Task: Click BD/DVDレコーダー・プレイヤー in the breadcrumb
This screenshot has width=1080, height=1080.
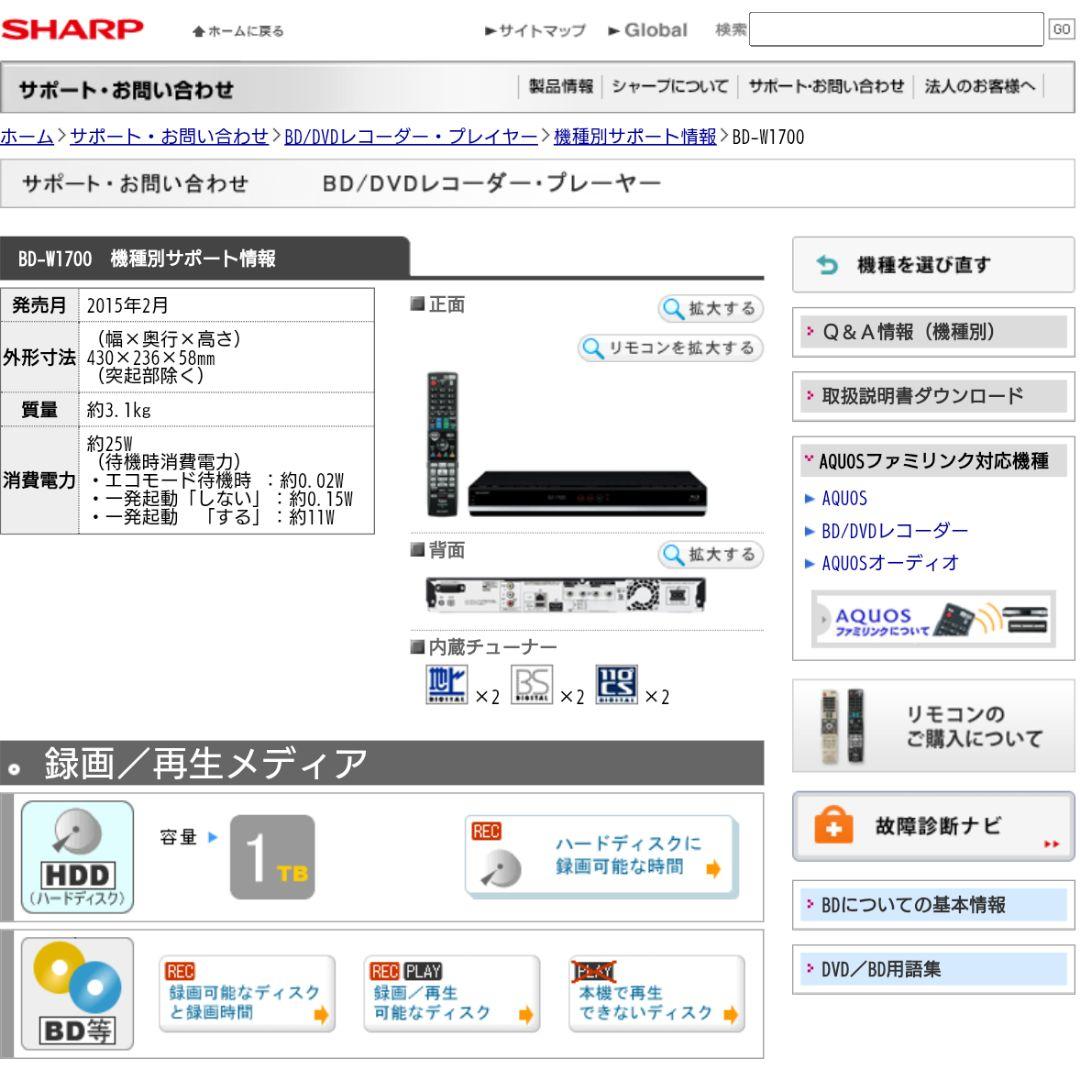Action: pyautogui.click(x=411, y=136)
